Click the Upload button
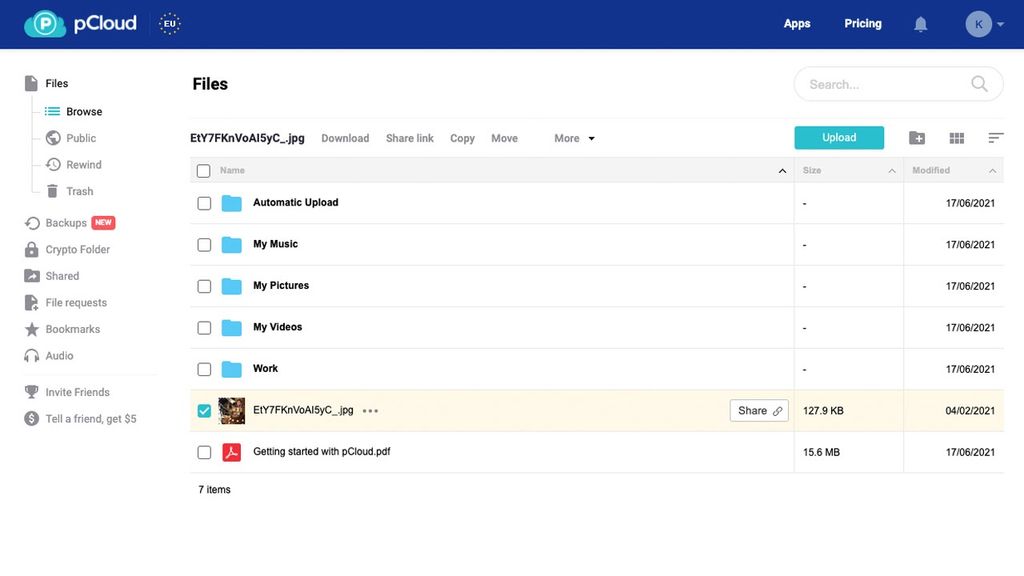This screenshot has width=1024, height=576. tap(838, 137)
